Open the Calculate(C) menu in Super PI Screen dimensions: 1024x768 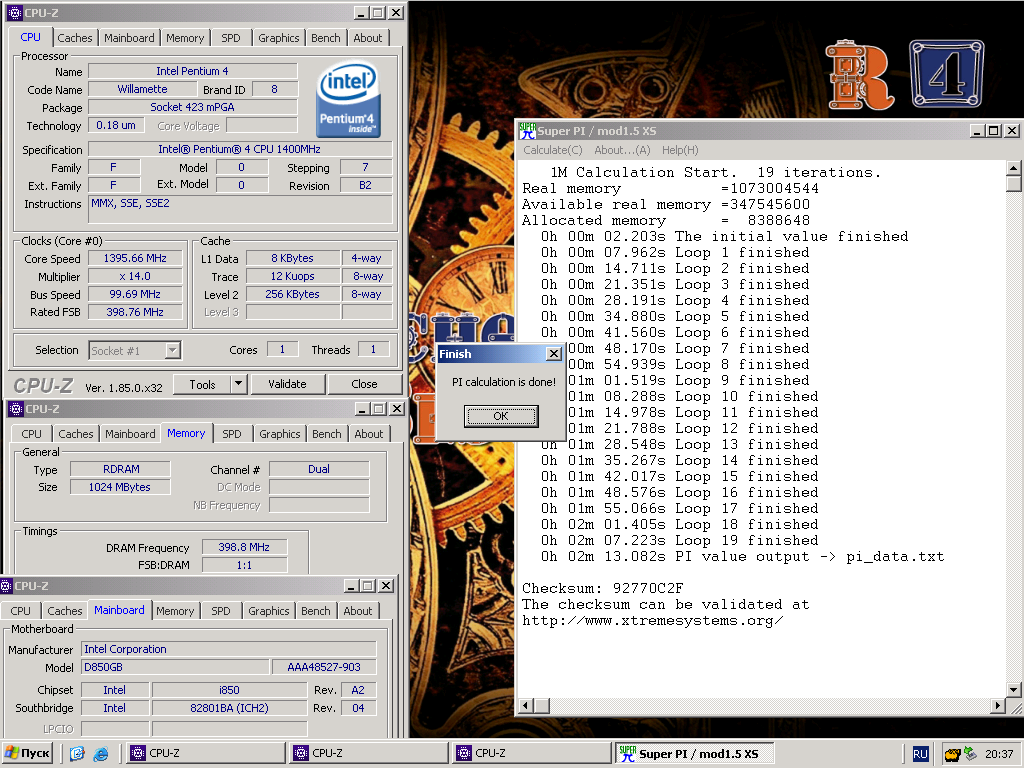click(x=552, y=150)
